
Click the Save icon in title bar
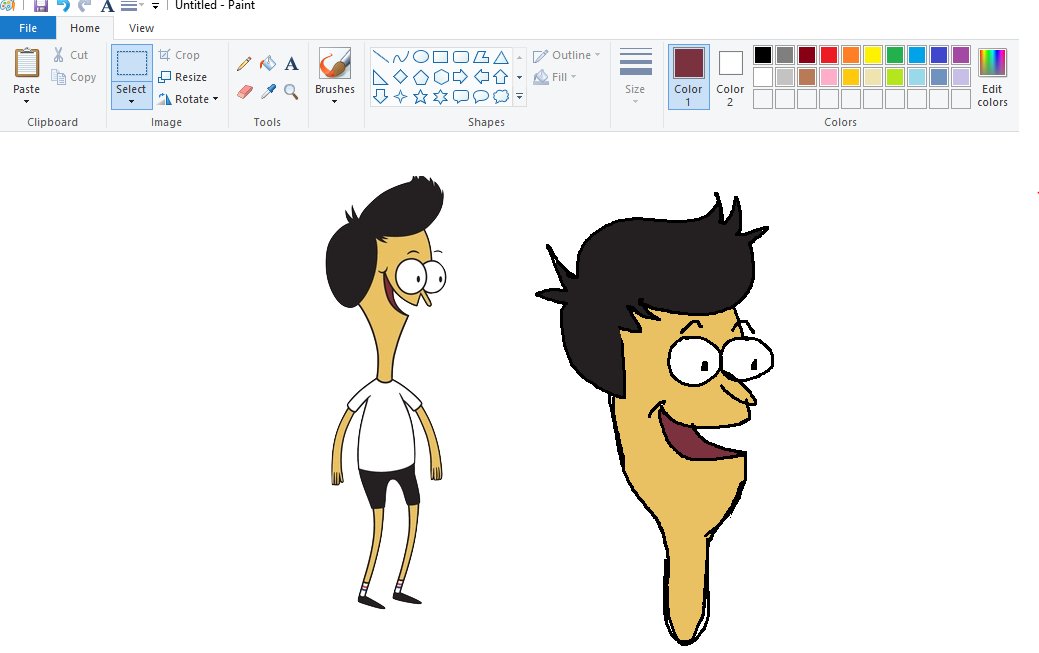[x=40, y=5]
